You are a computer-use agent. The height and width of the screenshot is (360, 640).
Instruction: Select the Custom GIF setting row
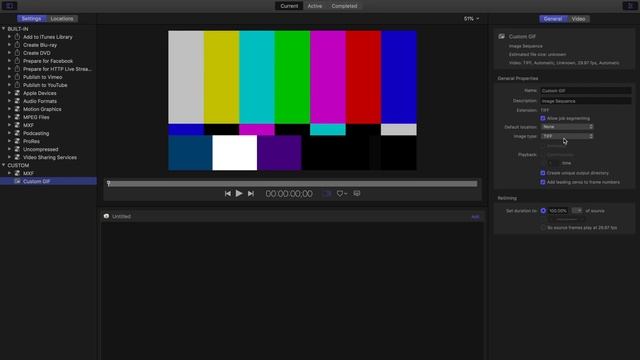(x=48, y=181)
